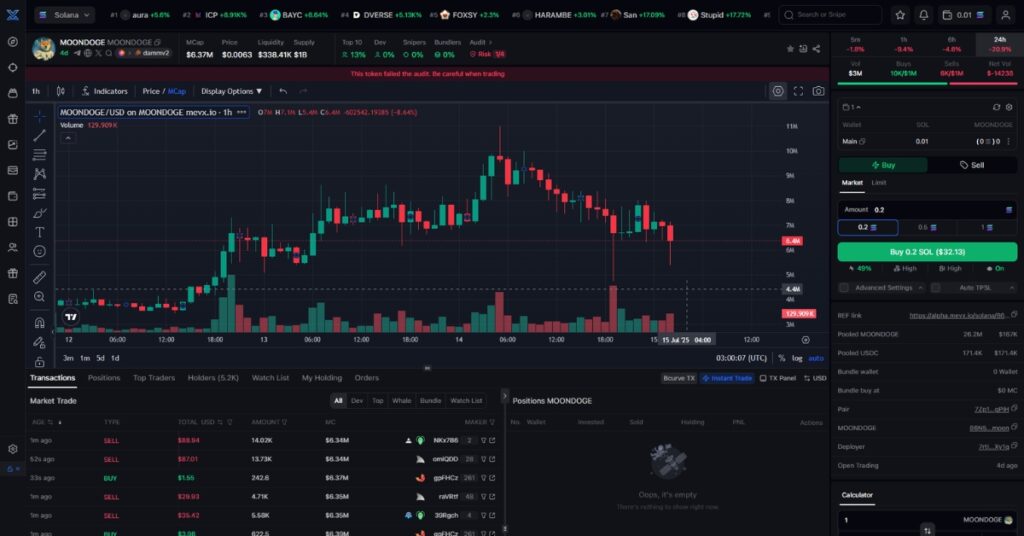1024x536 pixels.
Task: Share the MOONDOGE token page
Action: [816, 48]
